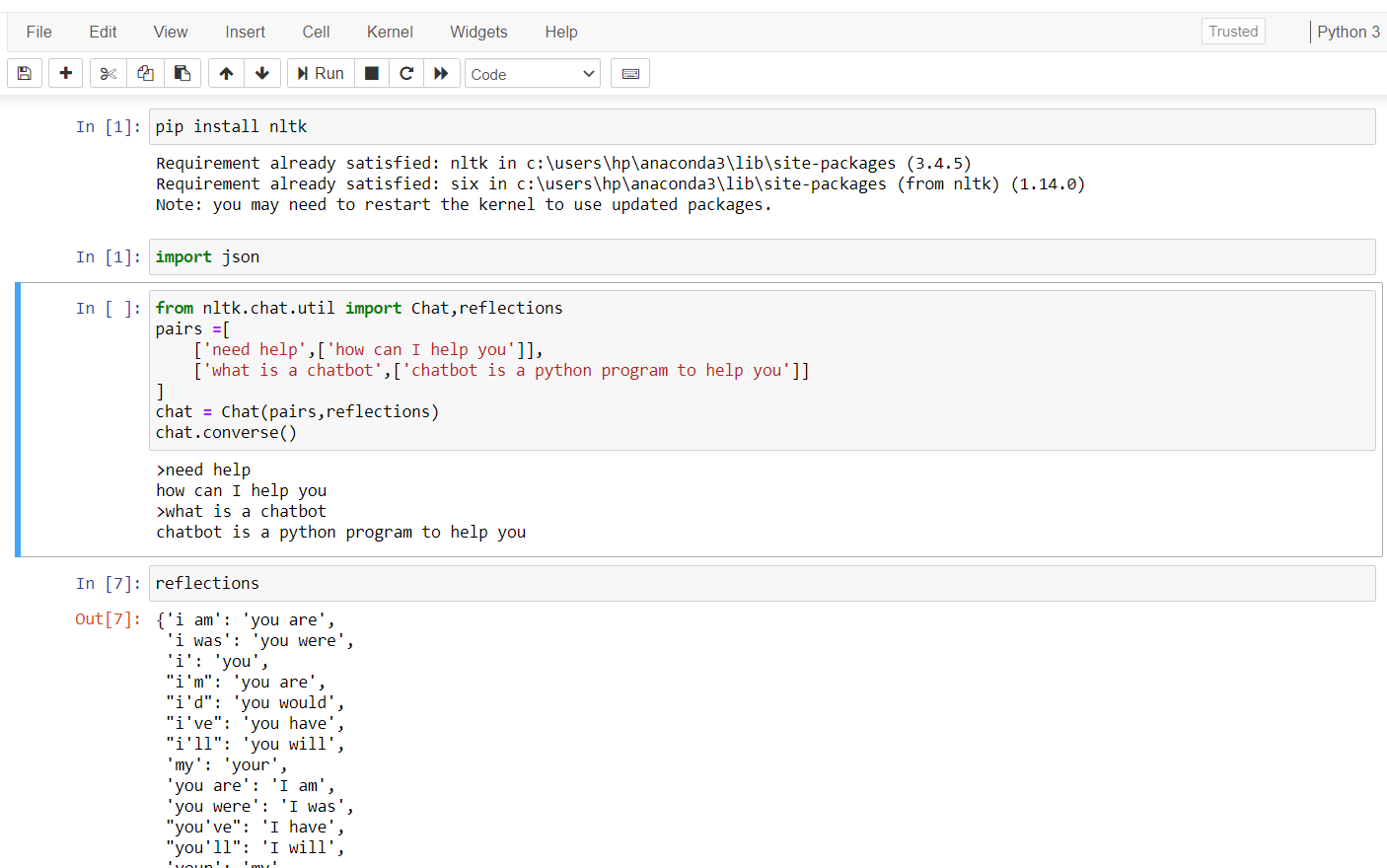Select the import json code cell
This screenshot has width=1387, height=868.
(762, 257)
